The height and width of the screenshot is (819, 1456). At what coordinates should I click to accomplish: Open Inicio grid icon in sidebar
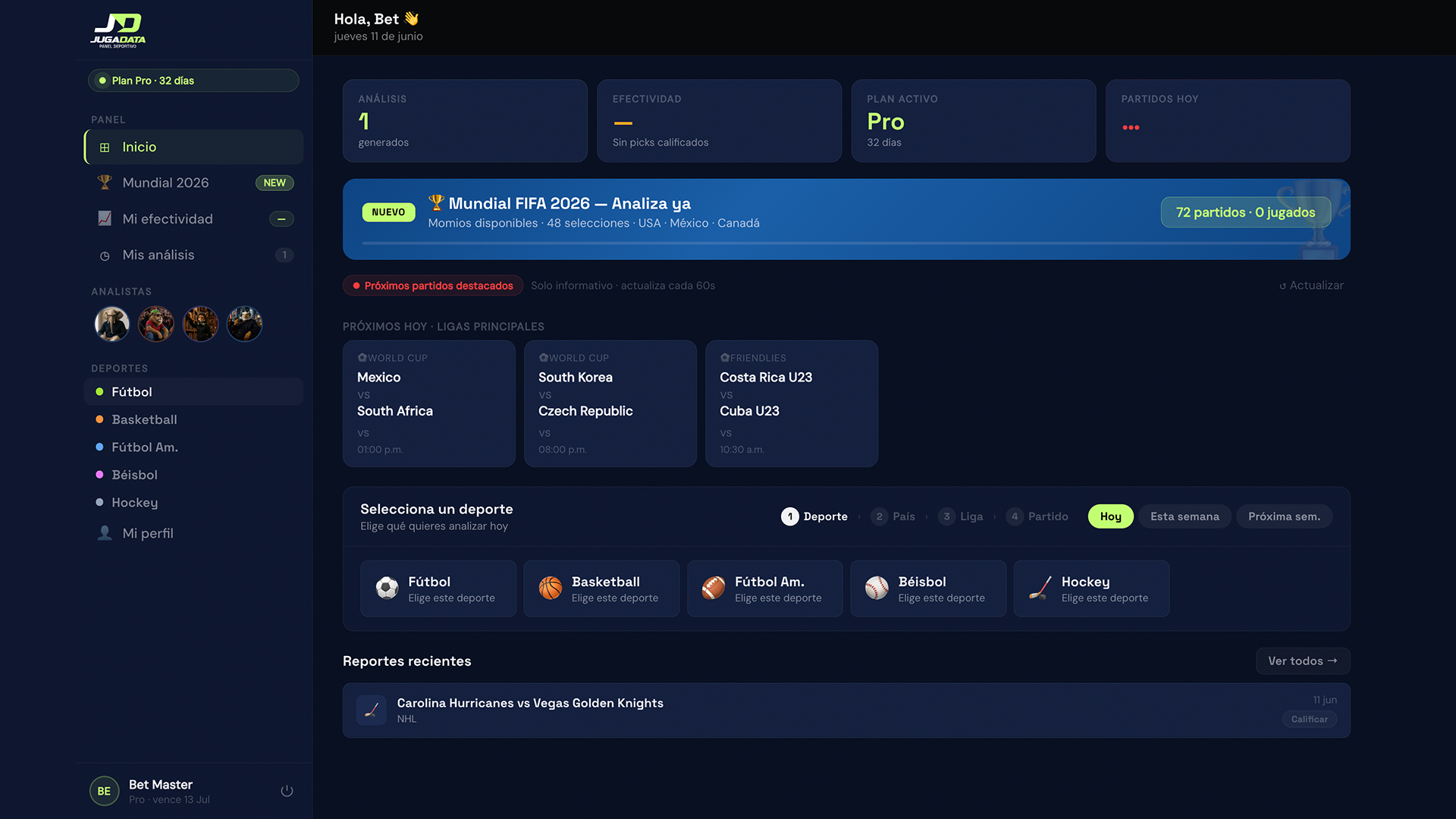coord(105,147)
